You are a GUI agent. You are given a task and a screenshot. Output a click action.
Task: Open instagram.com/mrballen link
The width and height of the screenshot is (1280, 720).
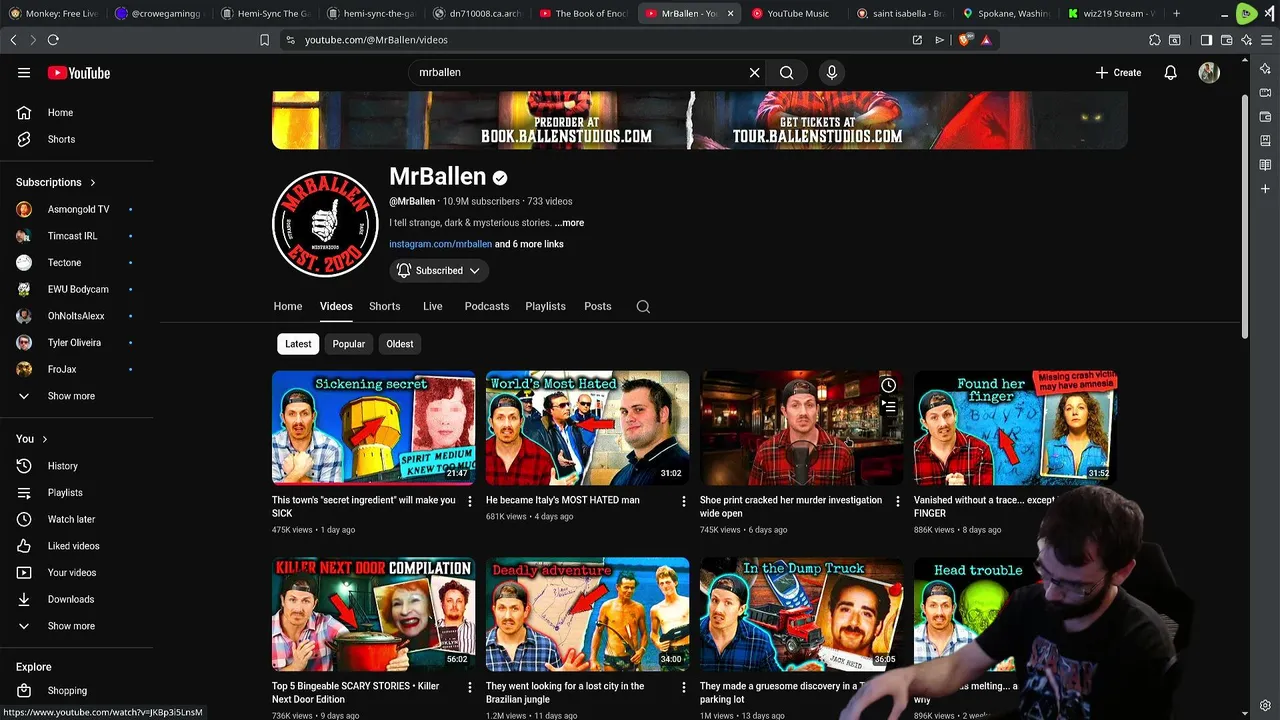pyautogui.click(x=440, y=244)
